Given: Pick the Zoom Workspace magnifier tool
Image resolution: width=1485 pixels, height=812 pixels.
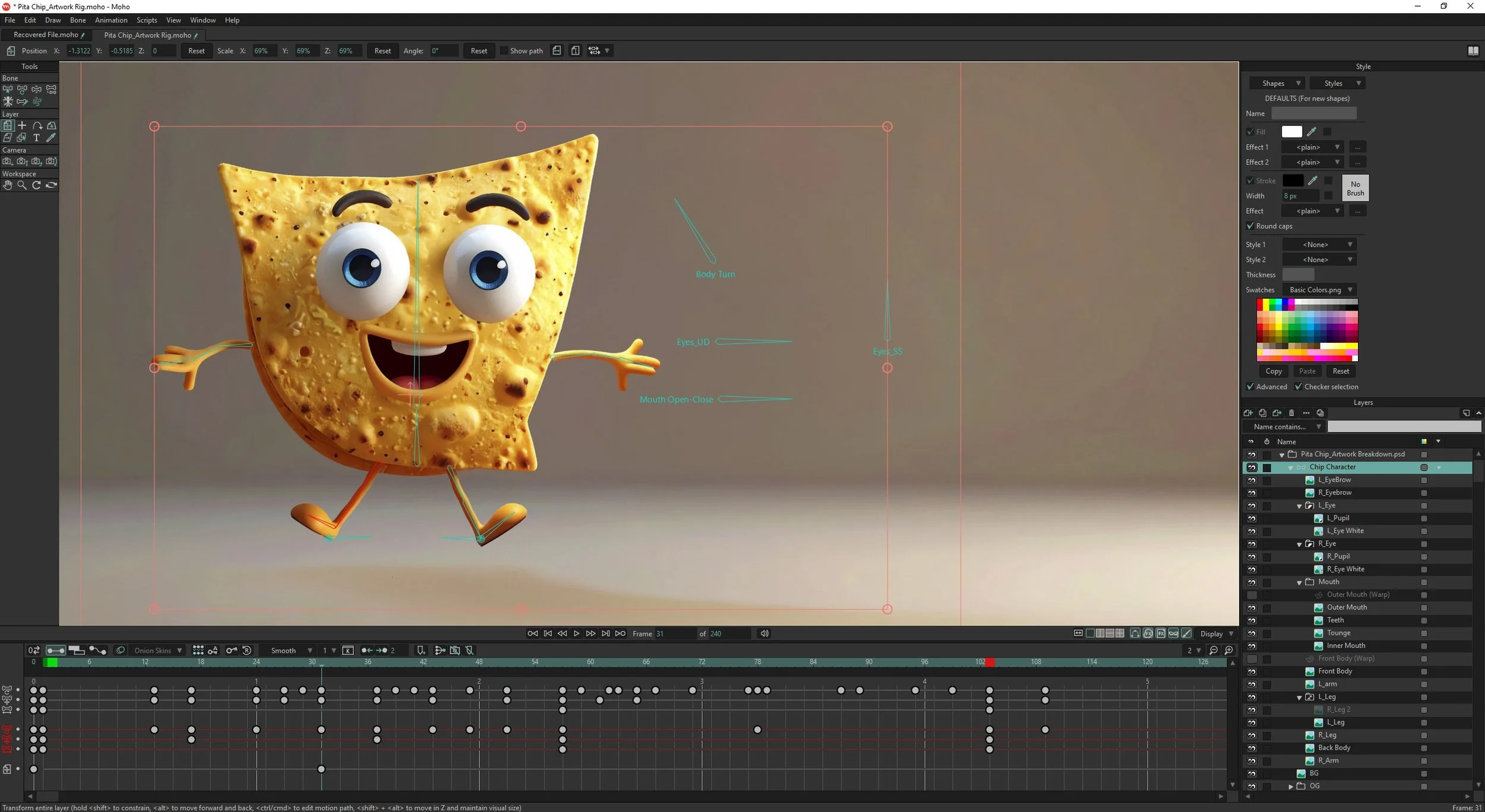Looking at the screenshot, I should 22,185.
